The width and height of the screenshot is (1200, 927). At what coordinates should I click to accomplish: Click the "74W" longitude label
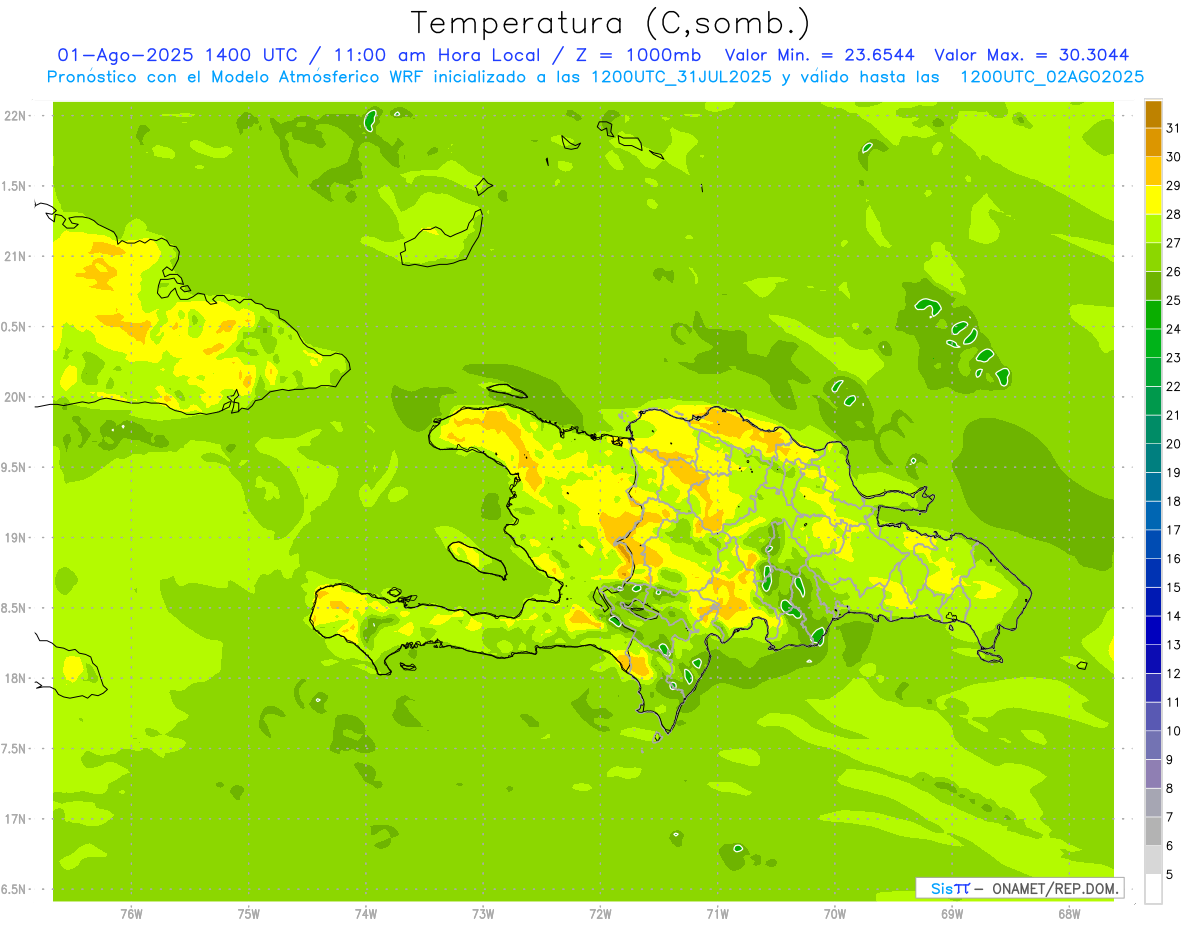366,914
